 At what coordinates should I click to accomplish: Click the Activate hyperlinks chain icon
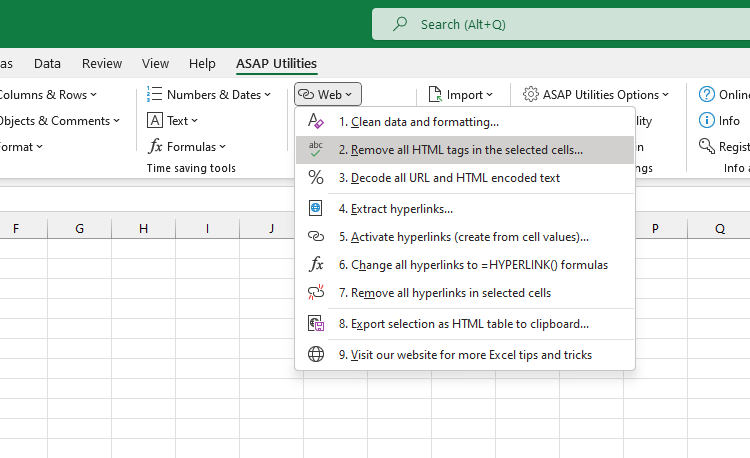(316, 236)
